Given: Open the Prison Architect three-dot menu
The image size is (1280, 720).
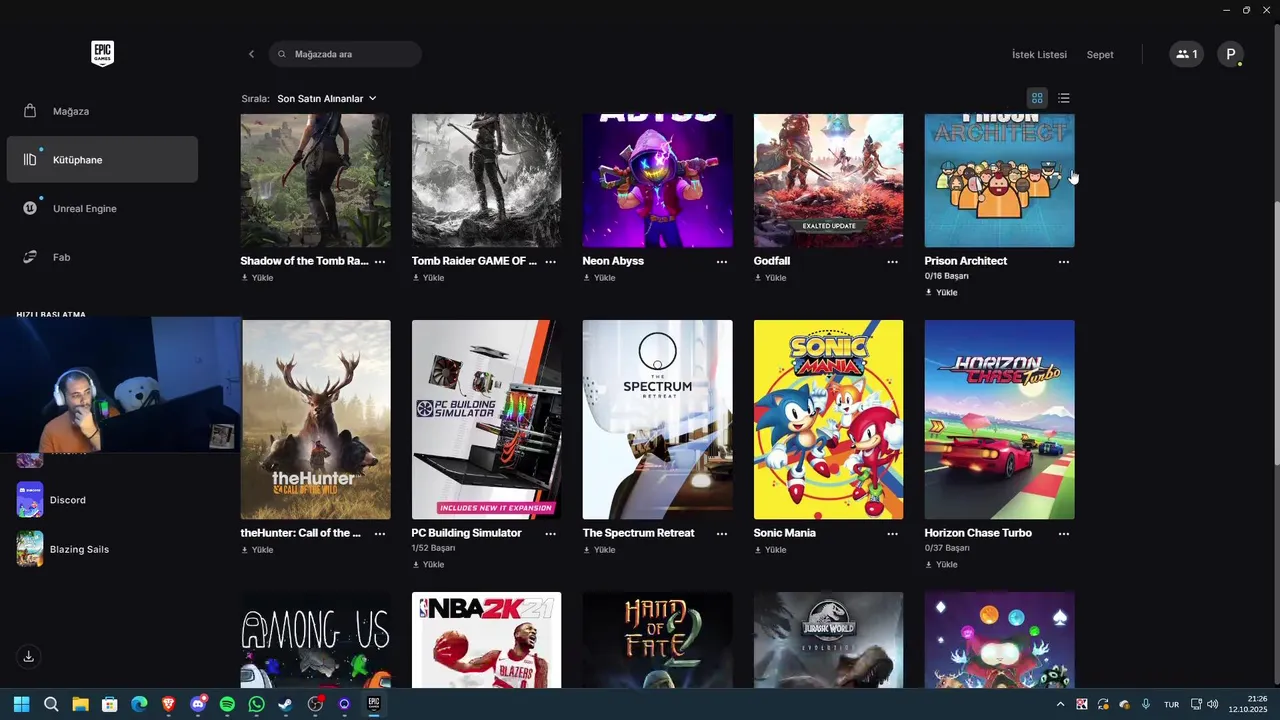Looking at the screenshot, I should 1064,261.
